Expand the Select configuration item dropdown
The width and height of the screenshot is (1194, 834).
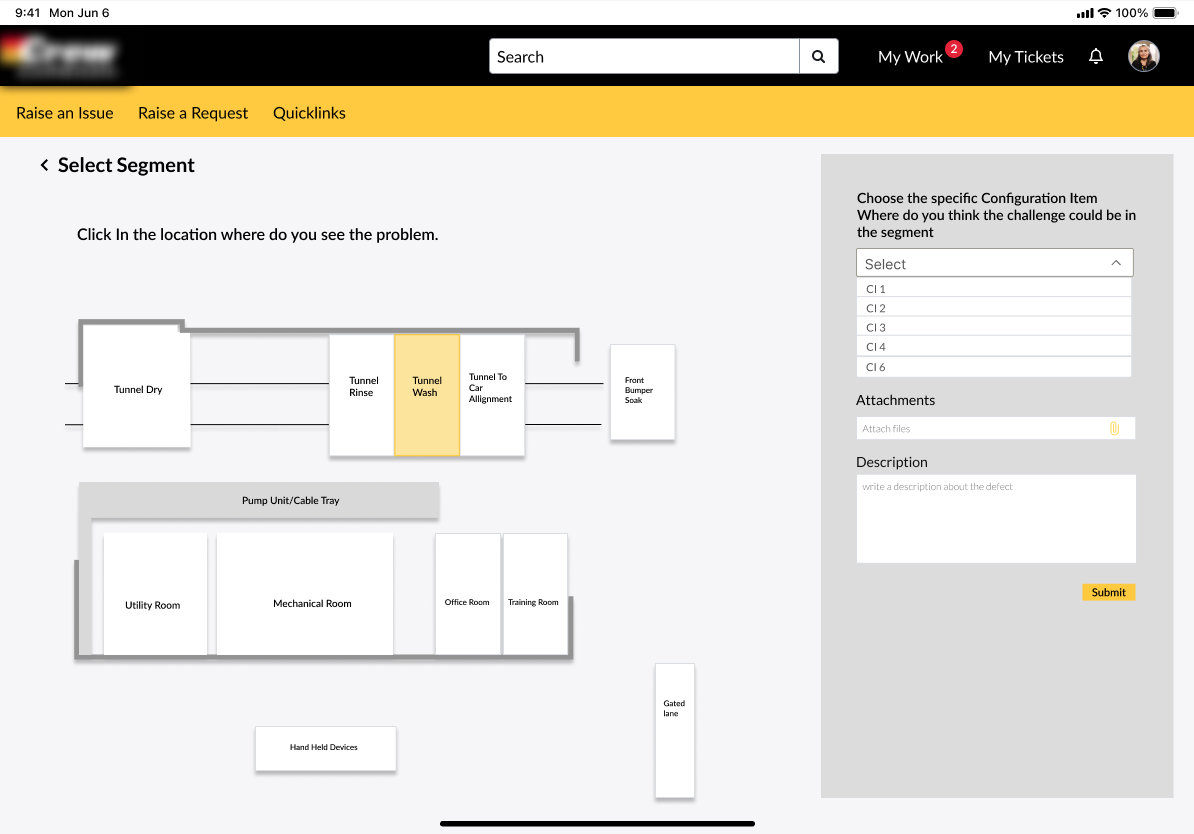pyautogui.click(x=994, y=264)
